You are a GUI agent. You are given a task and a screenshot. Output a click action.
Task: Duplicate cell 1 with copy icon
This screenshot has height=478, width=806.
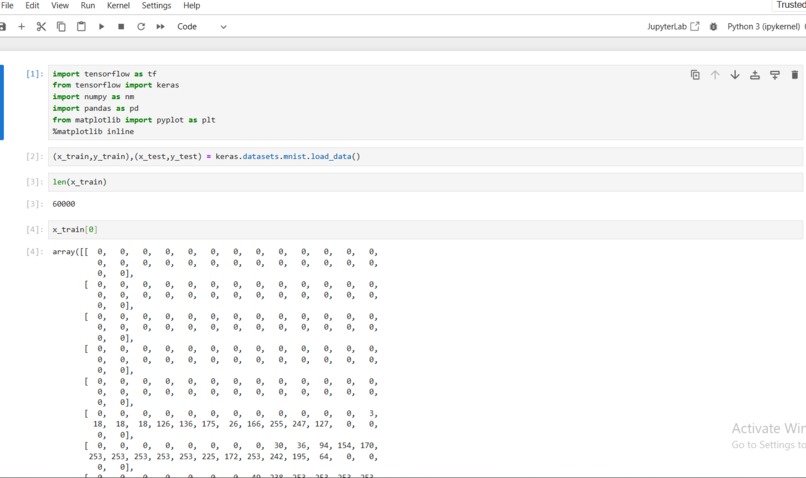pyautogui.click(x=695, y=75)
